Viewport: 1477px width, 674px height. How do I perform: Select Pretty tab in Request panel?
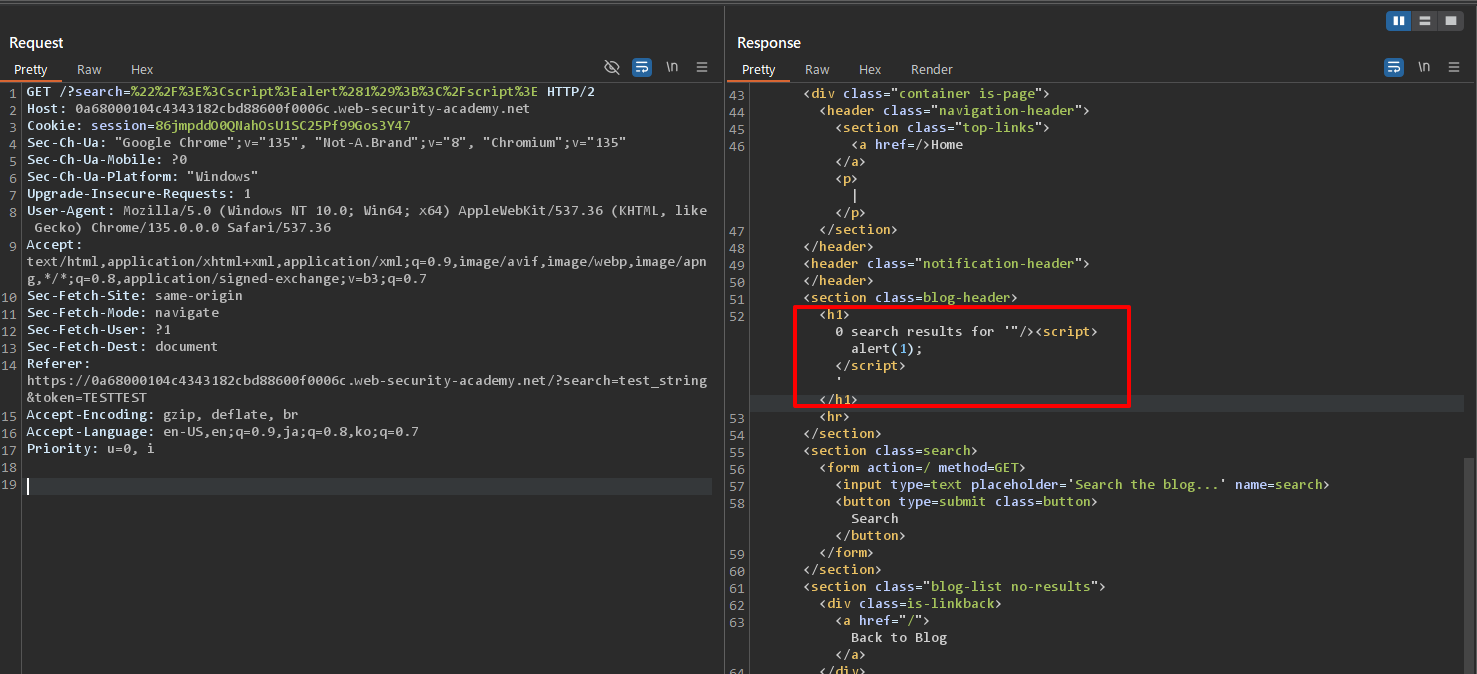31,70
